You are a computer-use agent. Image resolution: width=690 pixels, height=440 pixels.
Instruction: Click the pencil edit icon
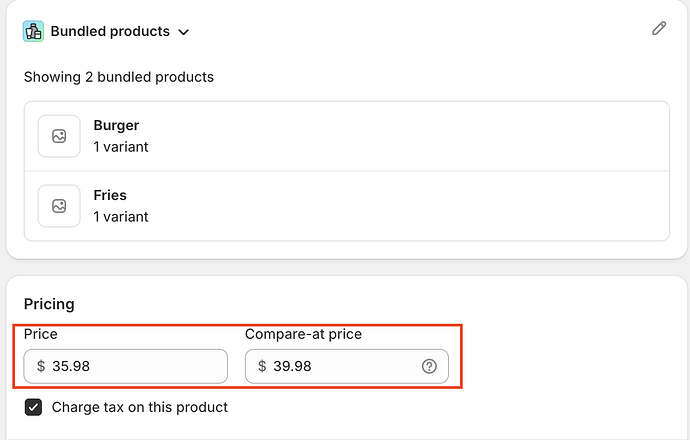coord(658,28)
